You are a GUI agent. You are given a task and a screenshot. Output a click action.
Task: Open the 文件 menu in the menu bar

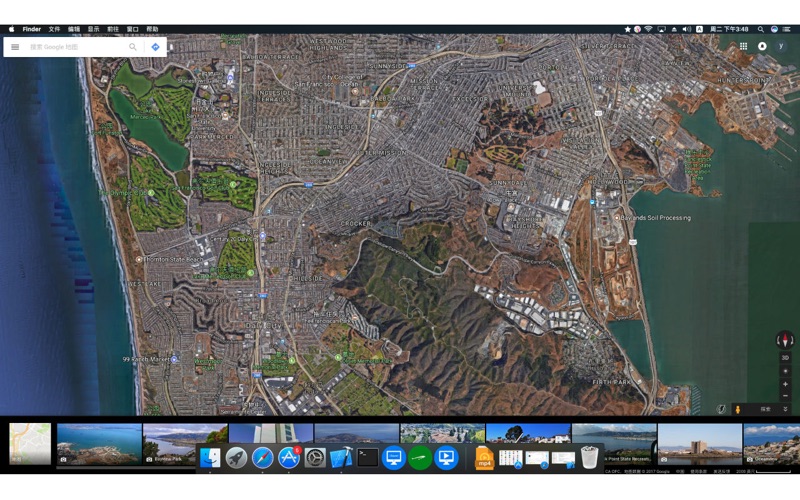click(54, 29)
